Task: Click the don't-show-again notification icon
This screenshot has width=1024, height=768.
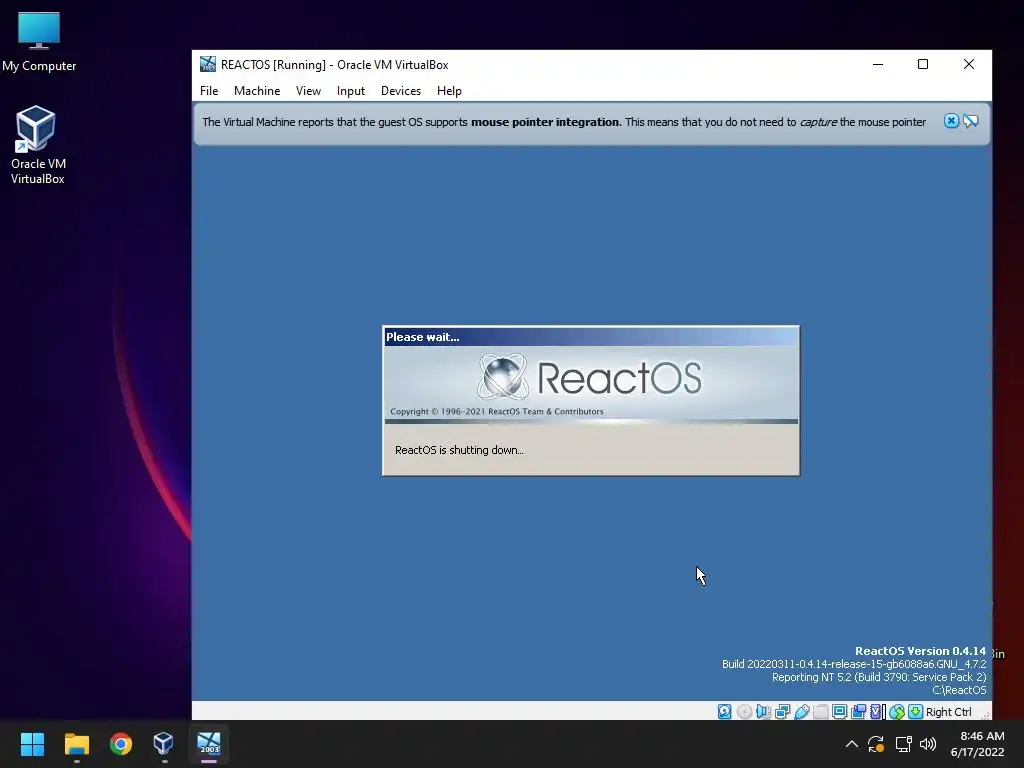Action: 971,121
